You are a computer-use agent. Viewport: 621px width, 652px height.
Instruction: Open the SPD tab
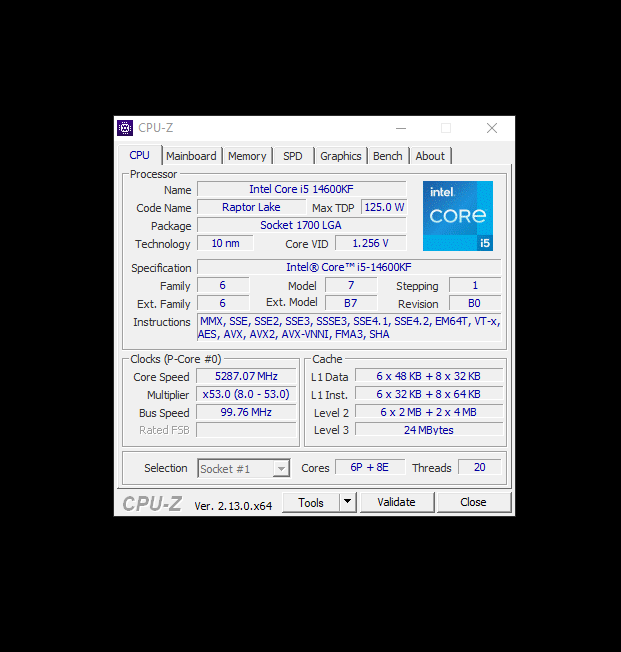[293, 156]
